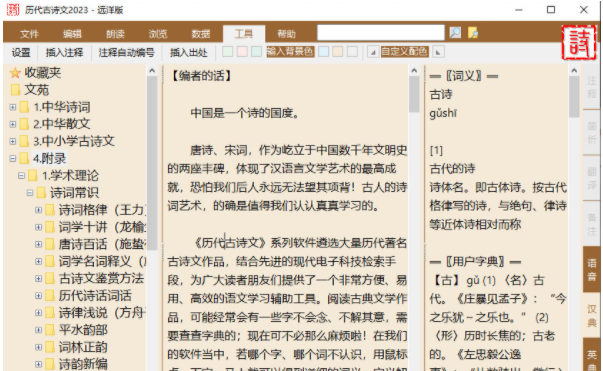Viewport: 603px width, 371px height.
Task: Switch to the 语音 side tab
Action: point(592,269)
